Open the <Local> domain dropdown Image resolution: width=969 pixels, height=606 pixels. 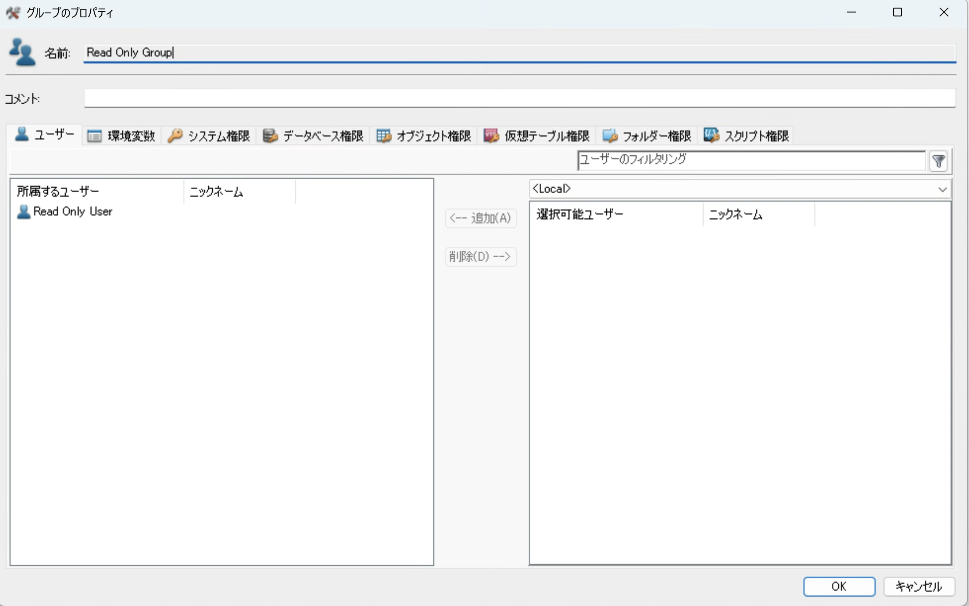click(x=740, y=189)
